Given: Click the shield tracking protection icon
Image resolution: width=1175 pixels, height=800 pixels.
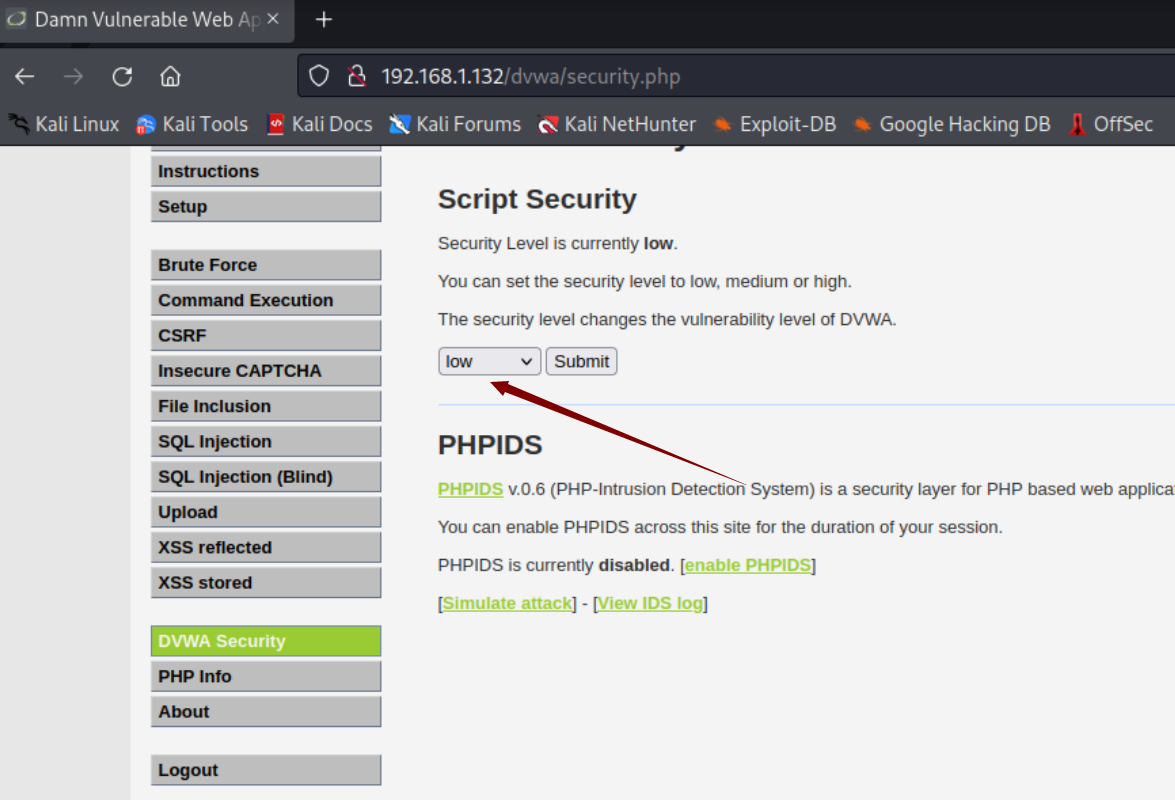Looking at the screenshot, I should pos(318,77).
